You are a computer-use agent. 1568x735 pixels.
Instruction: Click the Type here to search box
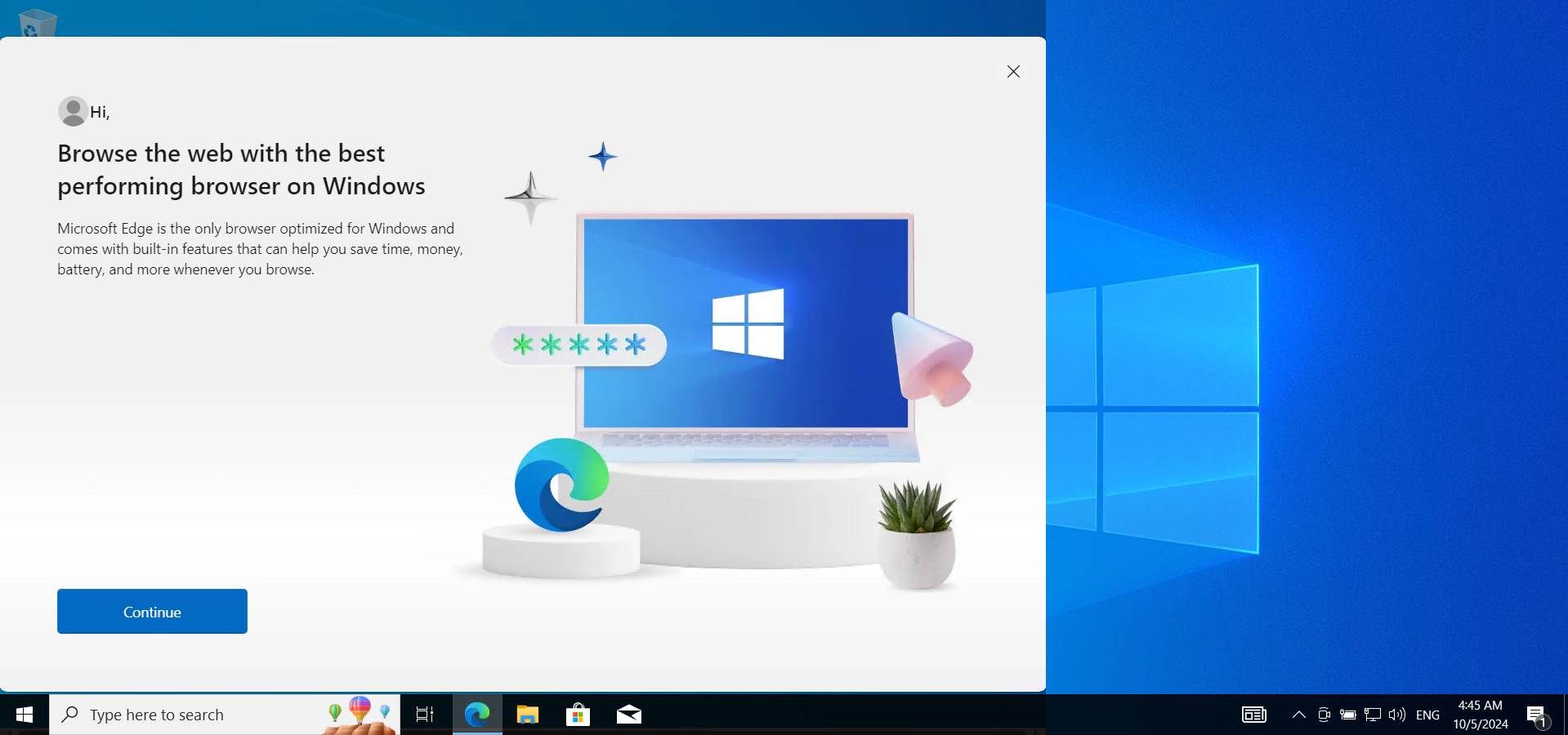click(x=225, y=715)
